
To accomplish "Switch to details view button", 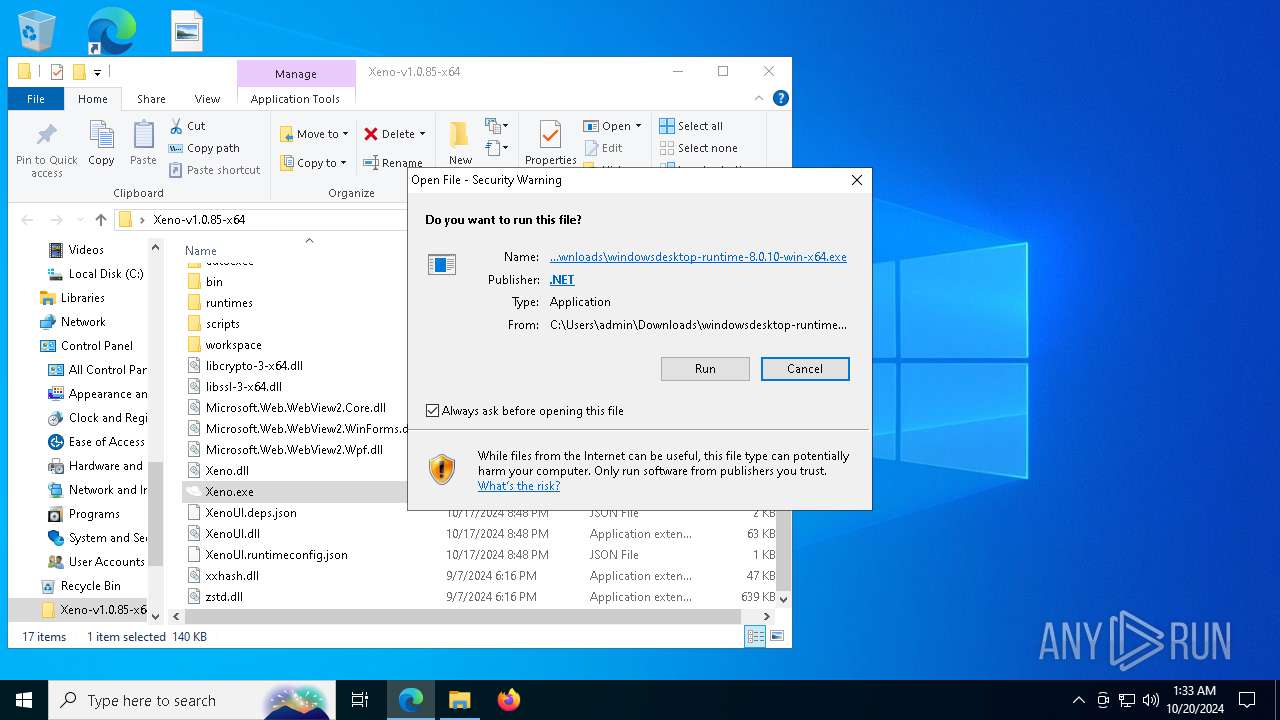I will click(755, 636).
